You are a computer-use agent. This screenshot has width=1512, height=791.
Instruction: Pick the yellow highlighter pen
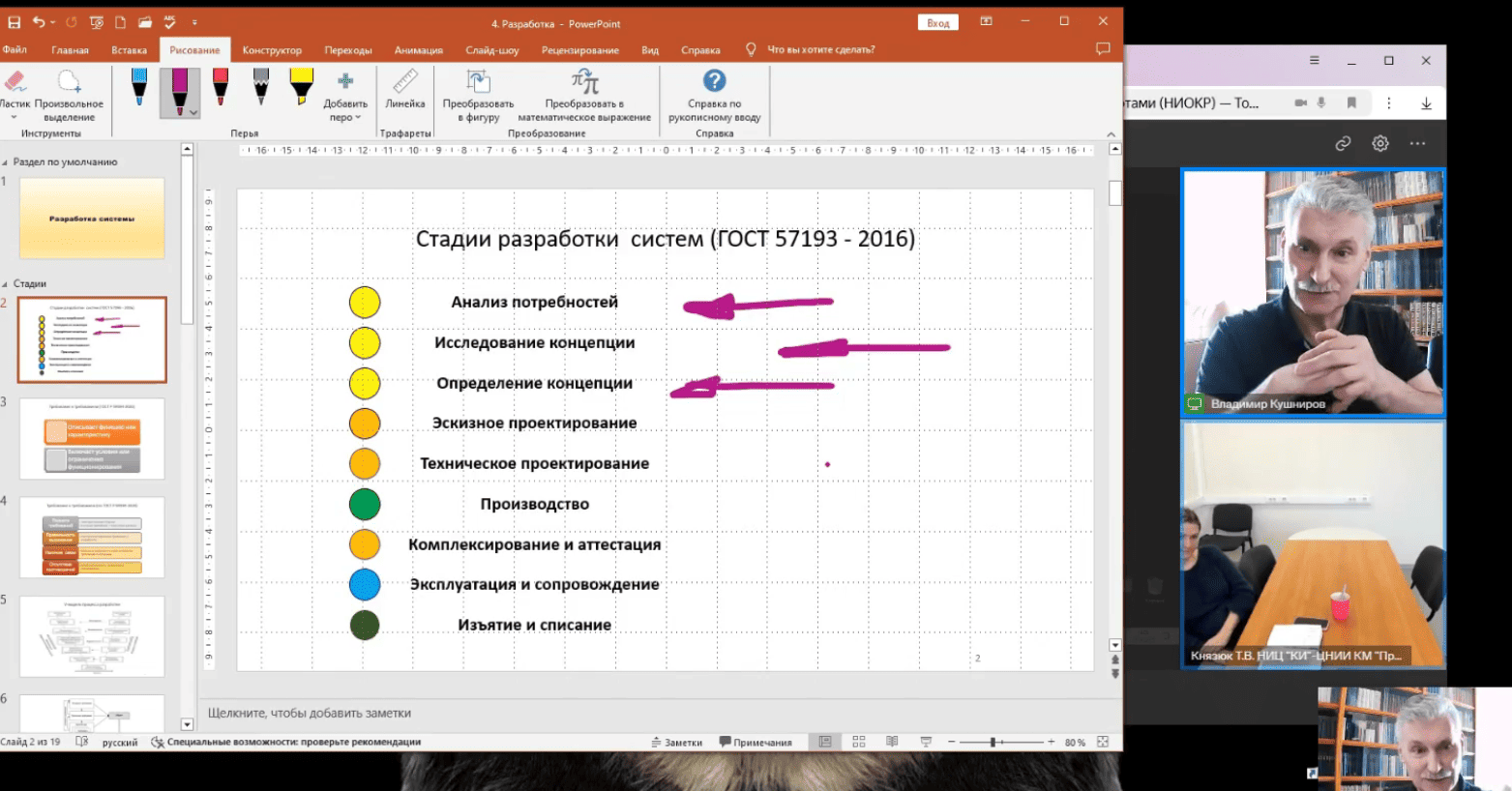[x=301, y=87]
